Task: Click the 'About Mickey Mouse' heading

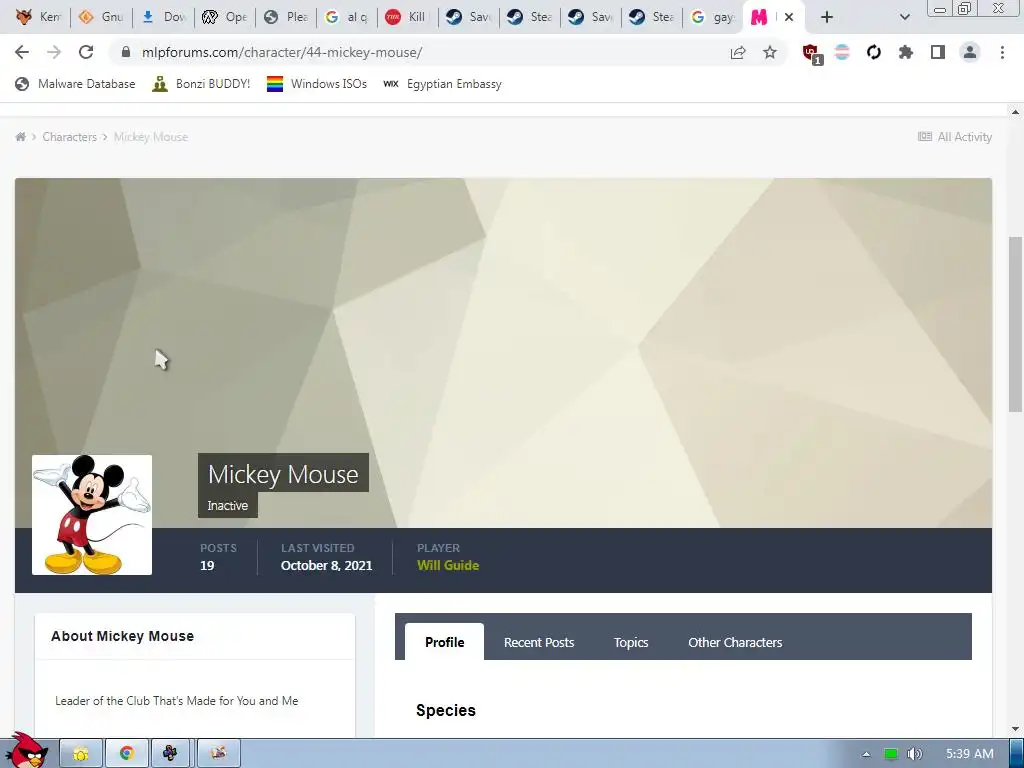Action: [x=123, y=636]
